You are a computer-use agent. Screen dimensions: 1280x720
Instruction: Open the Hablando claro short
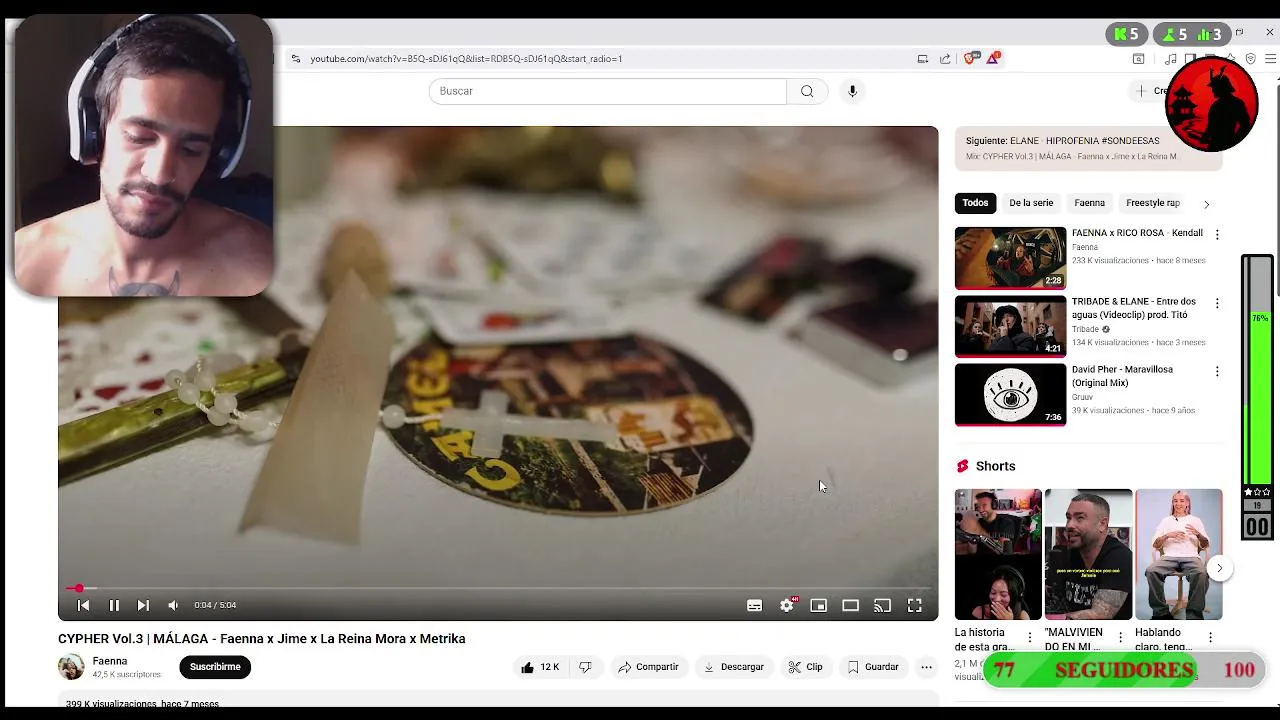(1178, 554)
